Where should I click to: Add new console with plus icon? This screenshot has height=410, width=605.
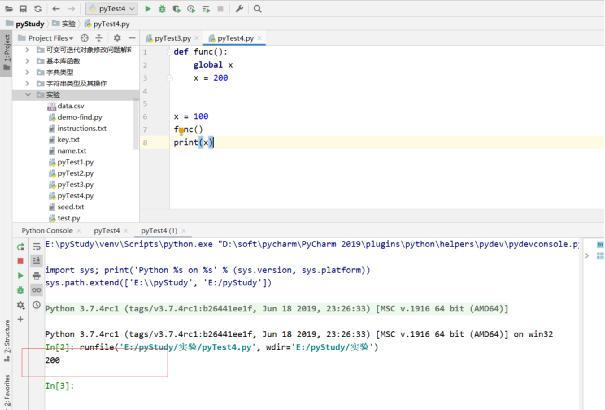click(x=20, y=319)
